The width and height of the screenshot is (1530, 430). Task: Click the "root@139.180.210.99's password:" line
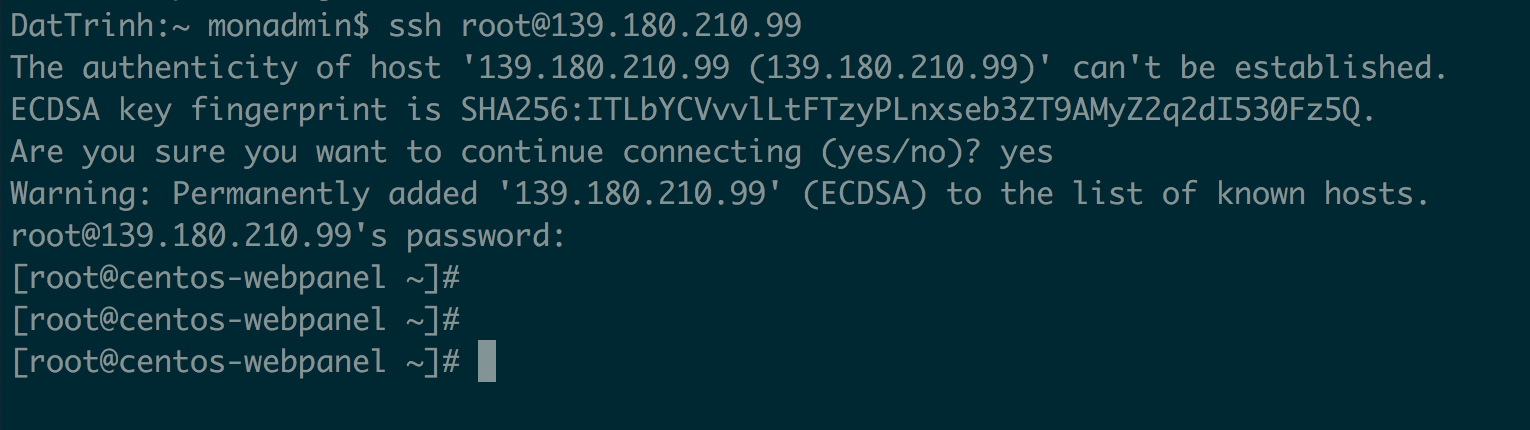(288, 237)
